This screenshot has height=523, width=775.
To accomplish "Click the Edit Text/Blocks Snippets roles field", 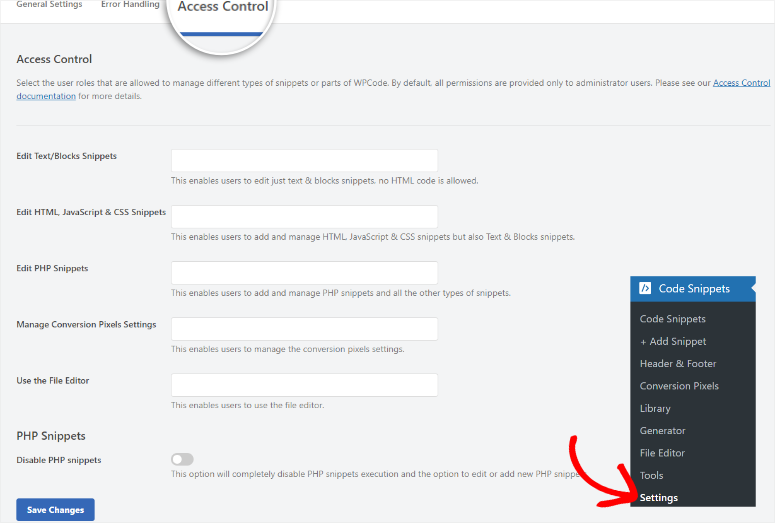I will (304, 161).
